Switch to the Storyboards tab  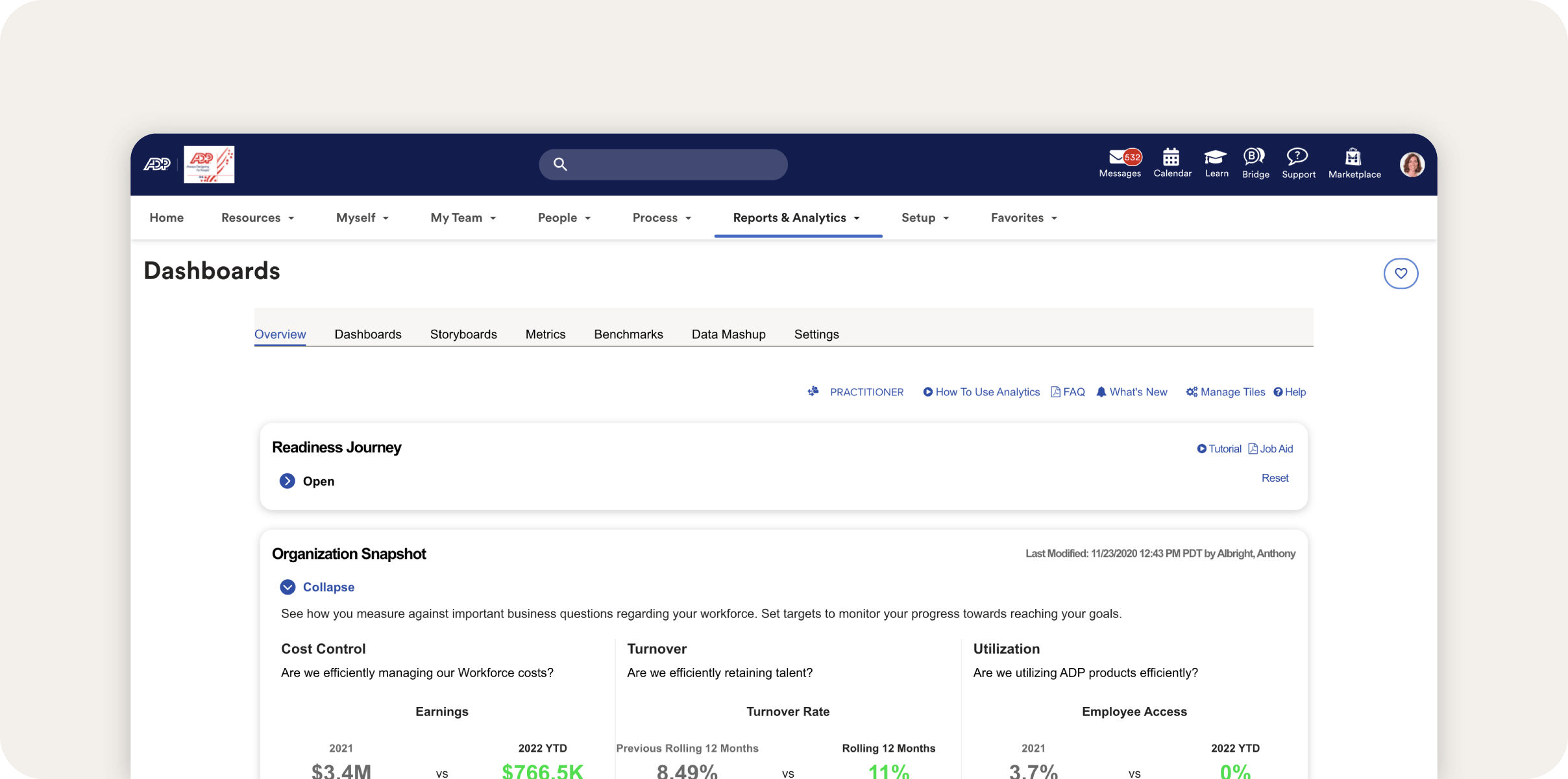[463, 334]
